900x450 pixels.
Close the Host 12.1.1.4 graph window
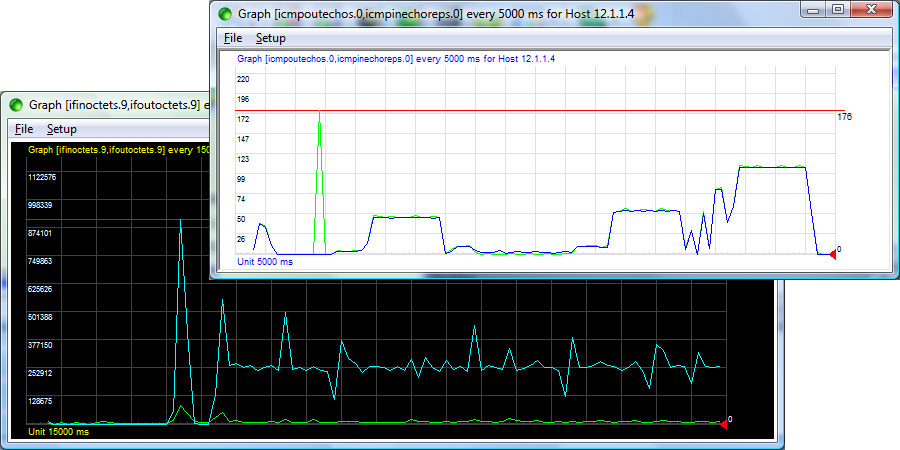(x=868, y=10)
